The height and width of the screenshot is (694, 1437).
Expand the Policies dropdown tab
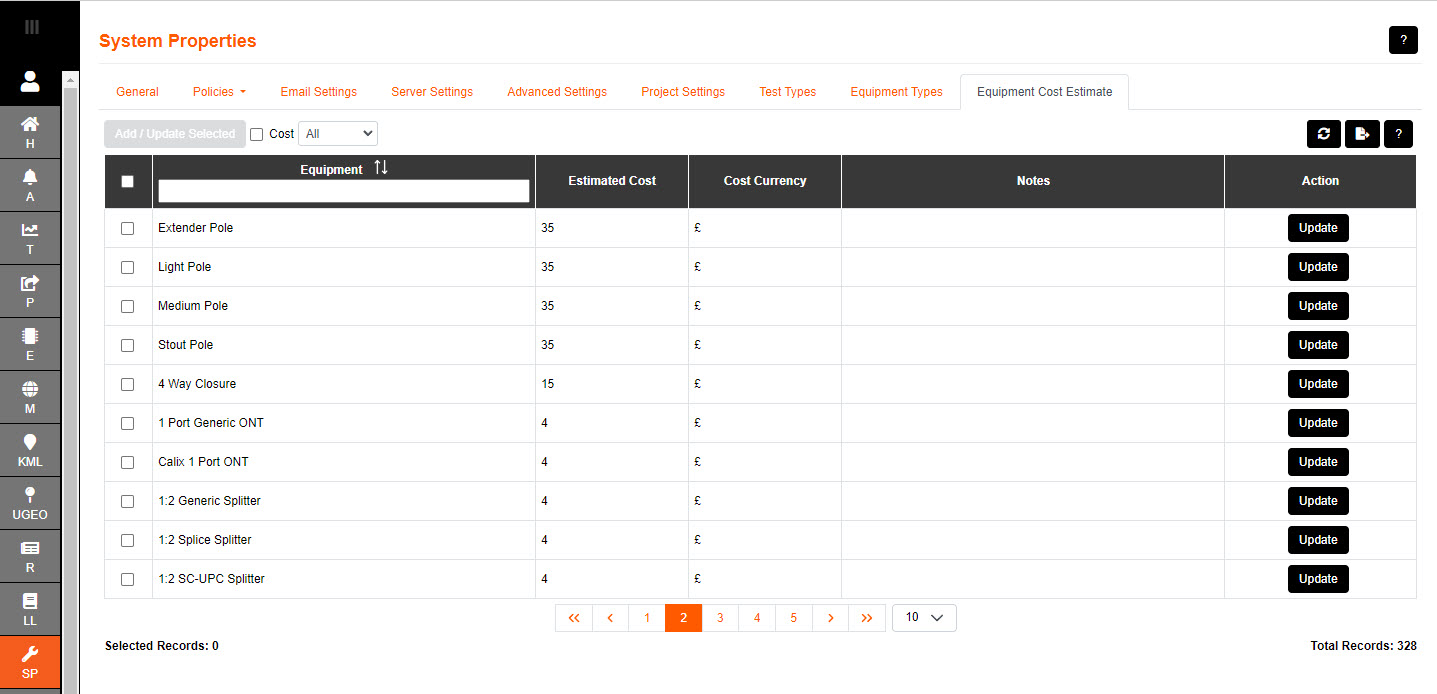pyautogui.click(x=219, y=92)
